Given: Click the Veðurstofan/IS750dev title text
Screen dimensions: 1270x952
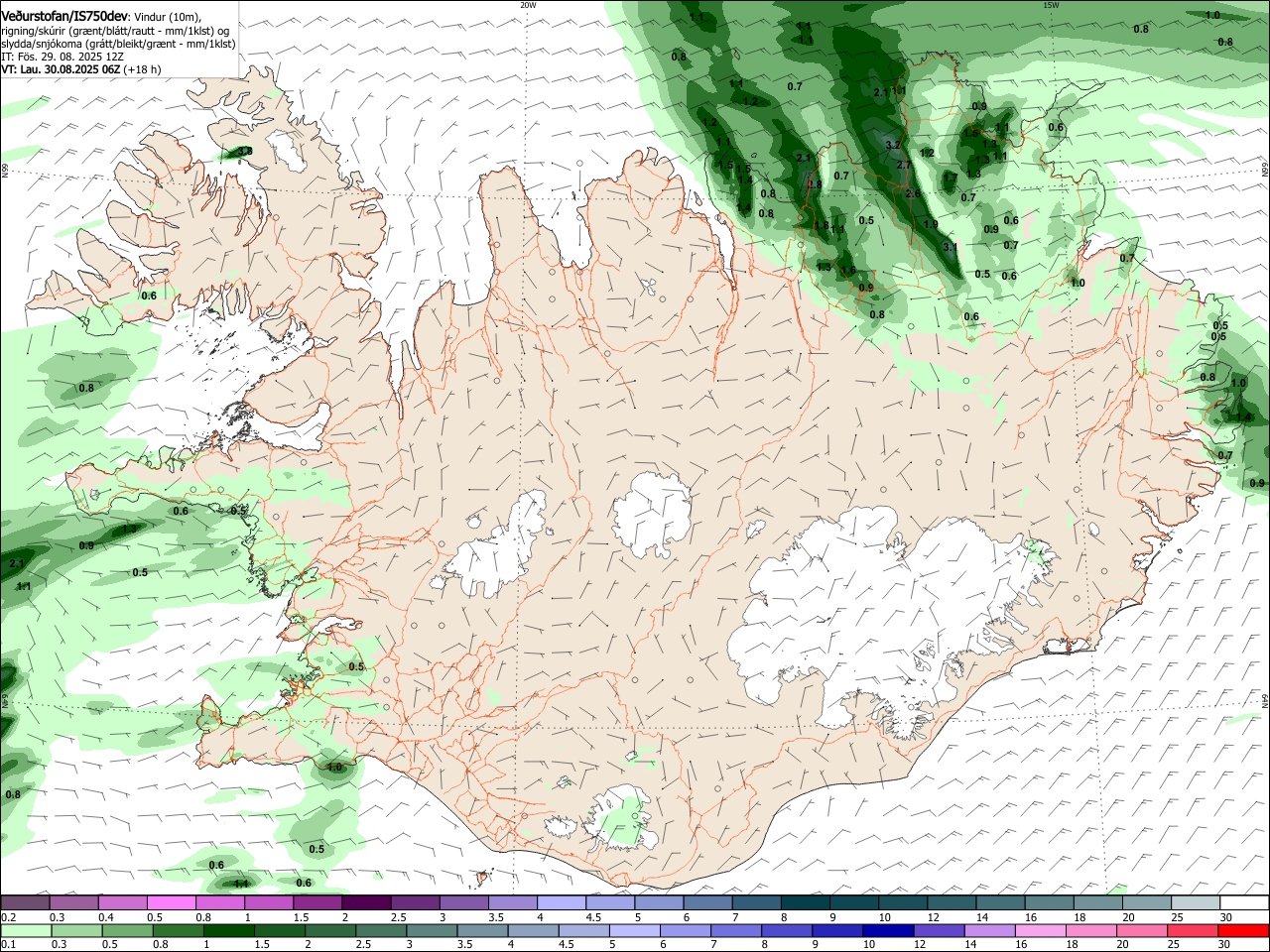Looking at the screenshot, I should tap(63, 17).
